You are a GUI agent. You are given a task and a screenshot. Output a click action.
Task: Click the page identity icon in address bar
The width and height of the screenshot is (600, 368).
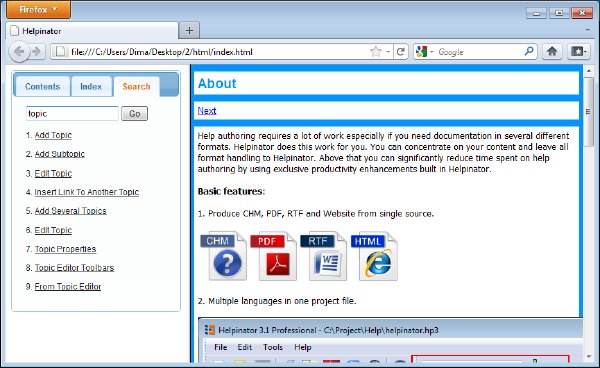click(x=60, y=52)
